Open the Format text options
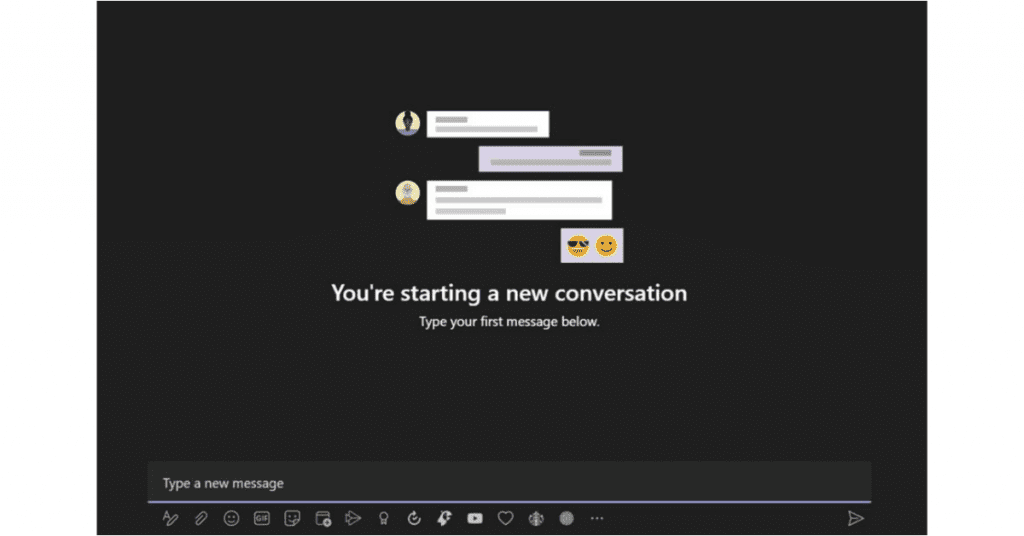Screen dimensions: 1024x536 pos(170,518)
